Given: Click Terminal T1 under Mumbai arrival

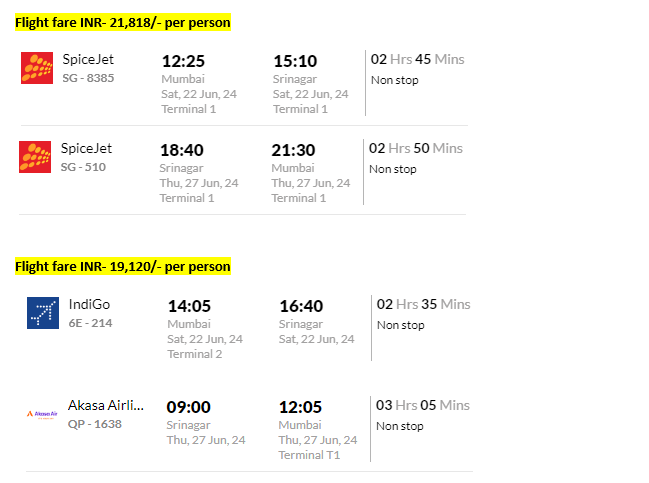Looking at the screenshot, I should click(309, 455).
